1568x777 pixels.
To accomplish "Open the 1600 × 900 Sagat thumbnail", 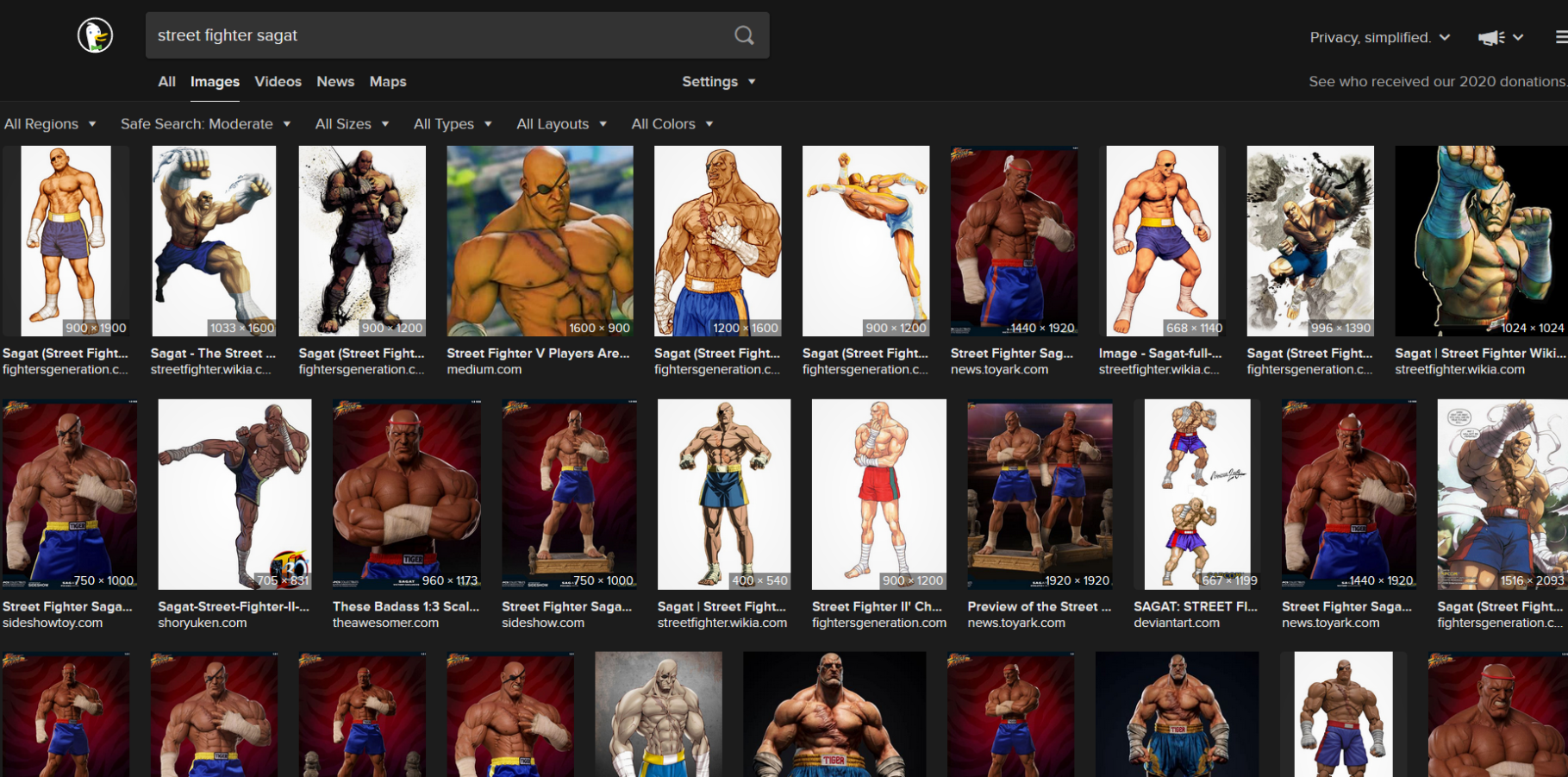I will tap(540, 241).
